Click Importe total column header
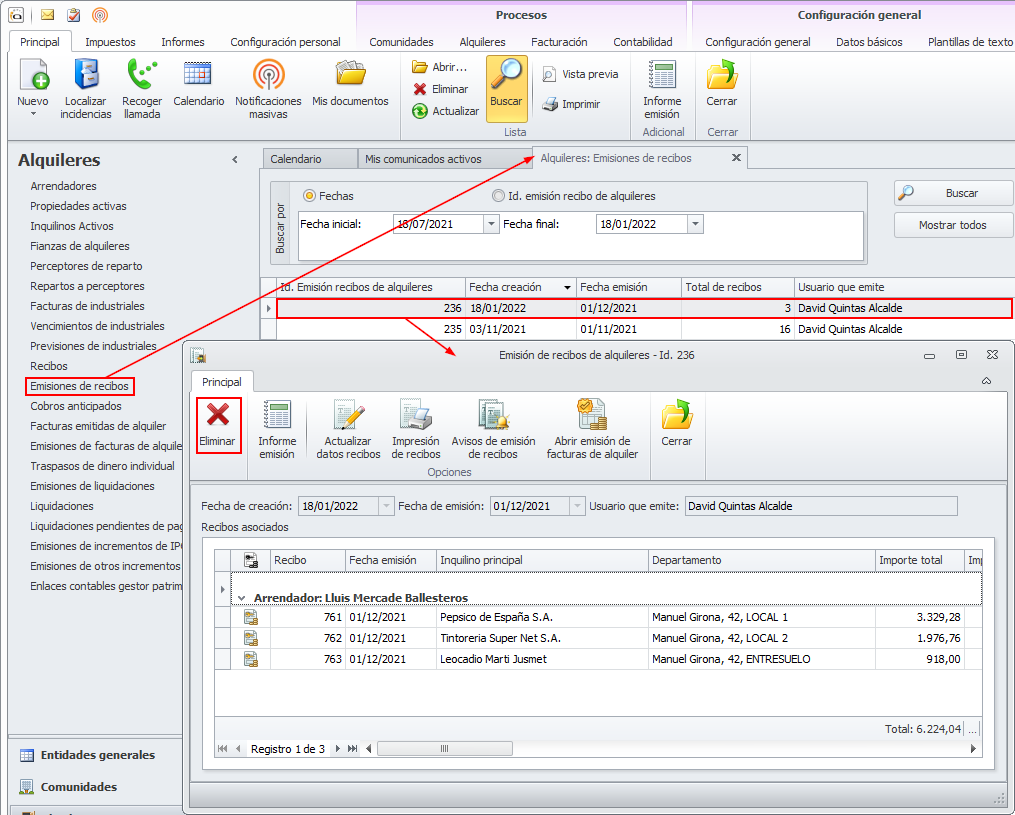 point(919,561)
